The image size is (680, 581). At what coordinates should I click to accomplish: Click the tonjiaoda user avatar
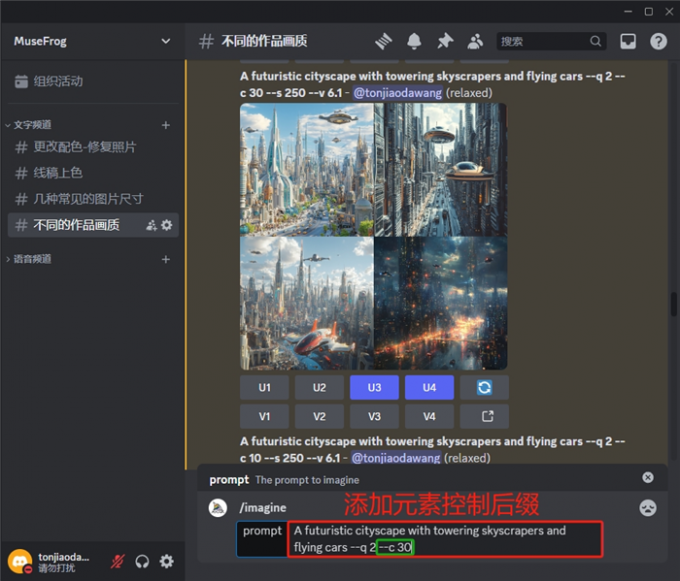click(x=20, y=561)
